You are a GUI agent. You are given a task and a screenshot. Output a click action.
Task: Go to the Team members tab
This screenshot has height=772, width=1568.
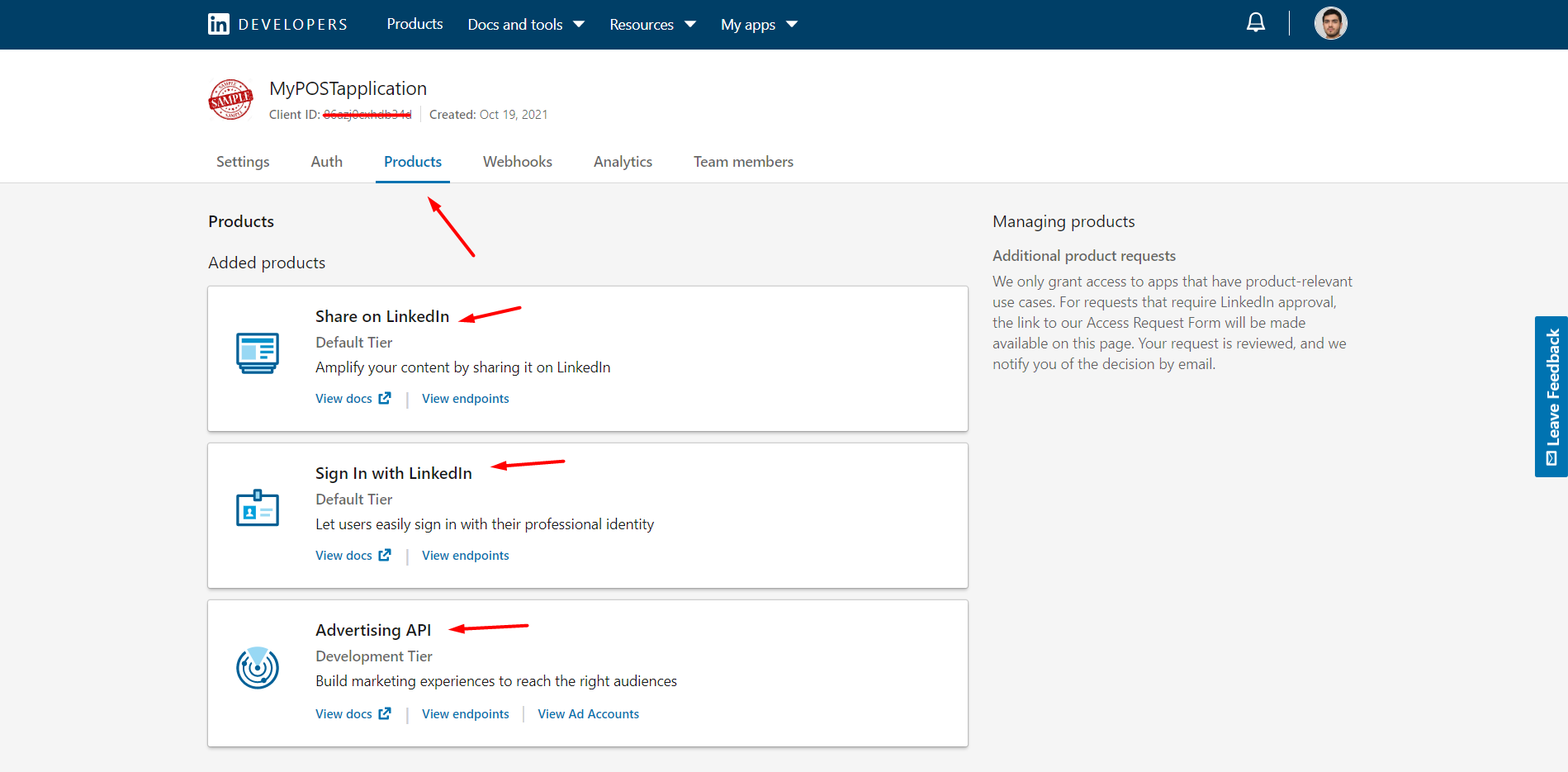pyautogui.click(x=743, y=162)
